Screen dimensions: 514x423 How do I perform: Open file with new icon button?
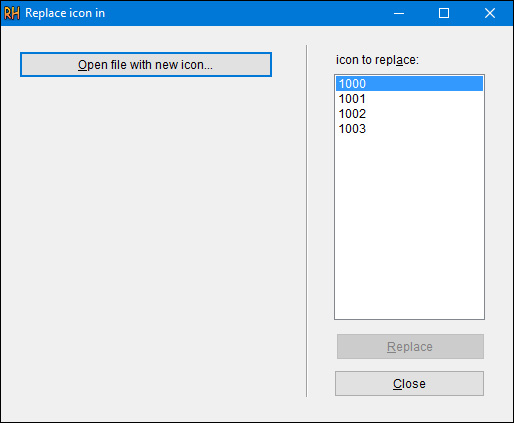[x=146, y=64]
